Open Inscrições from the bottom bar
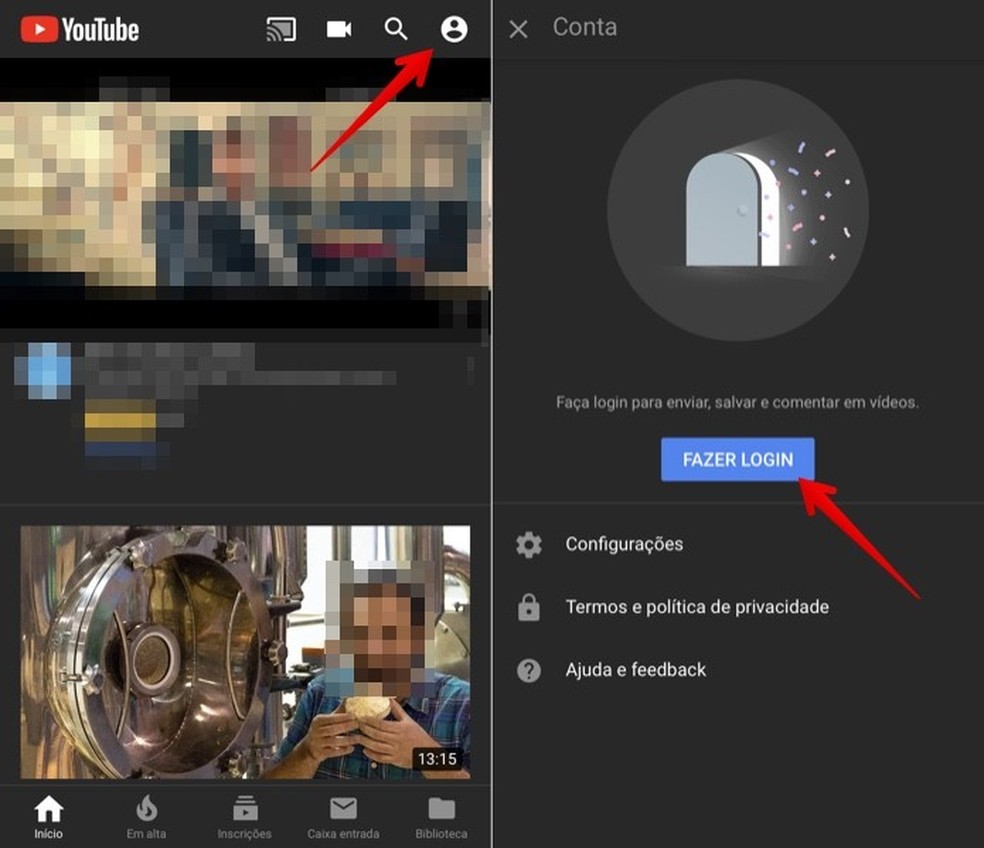The height and width of the screenshot is (848, 984). tap(245, 810)
